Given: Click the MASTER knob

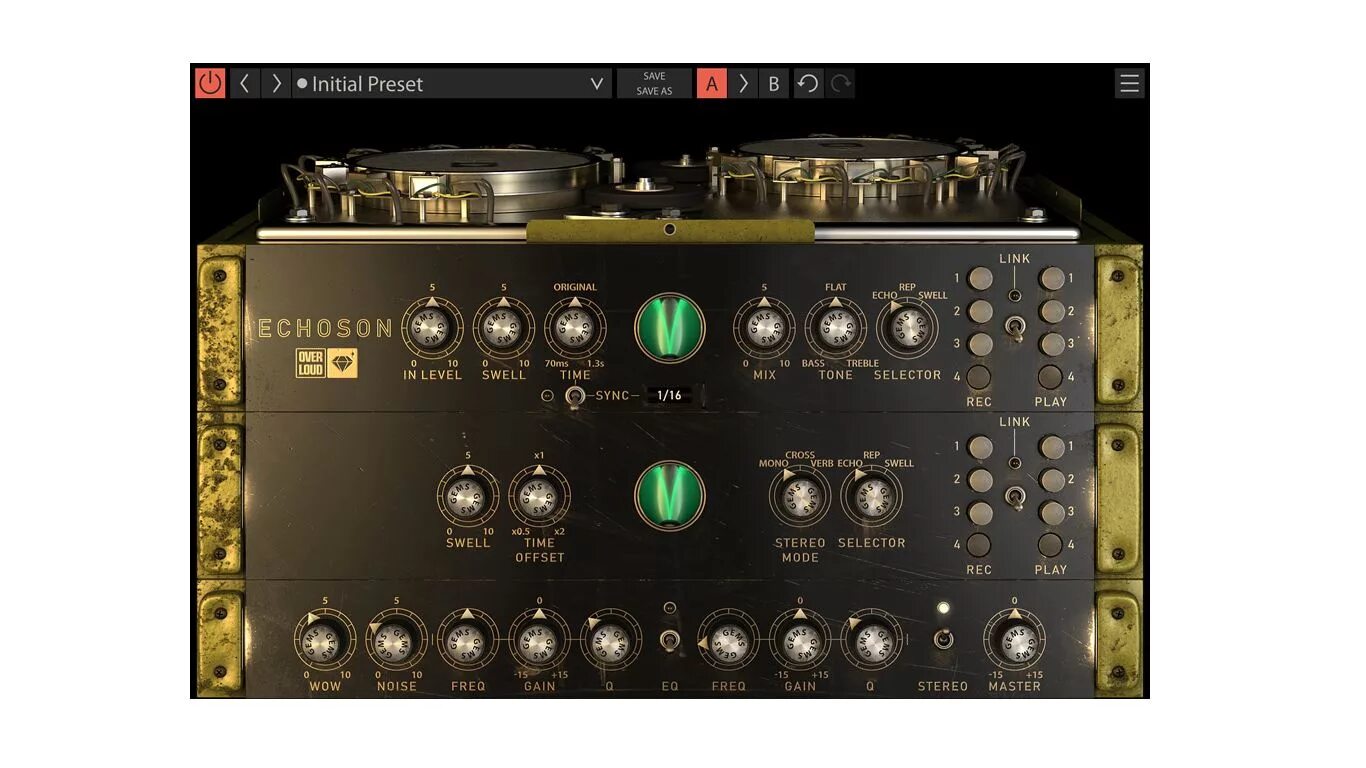Looking at the screenshot, I should click(1014, 640).
